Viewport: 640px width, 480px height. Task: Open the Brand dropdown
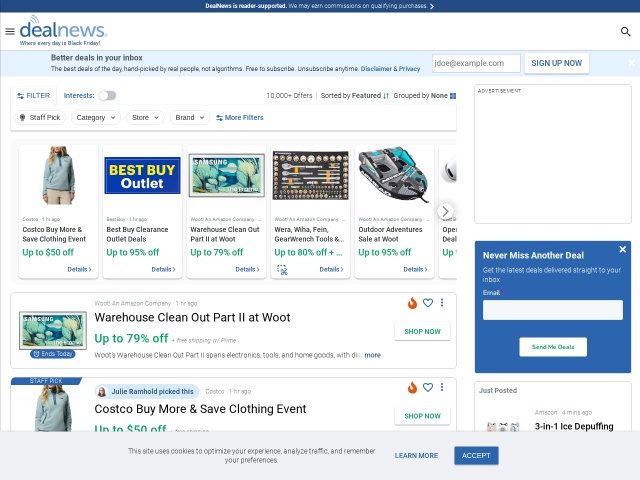[190, 118]
